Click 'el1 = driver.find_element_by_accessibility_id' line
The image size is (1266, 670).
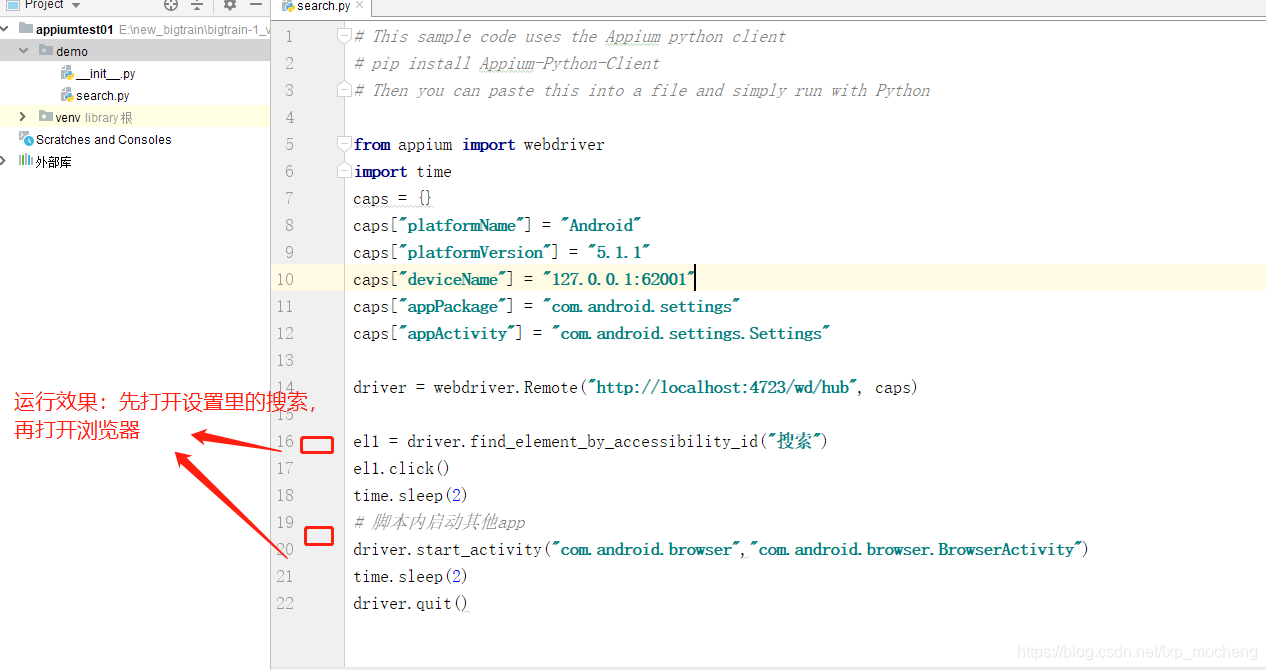tap(591, 441)
